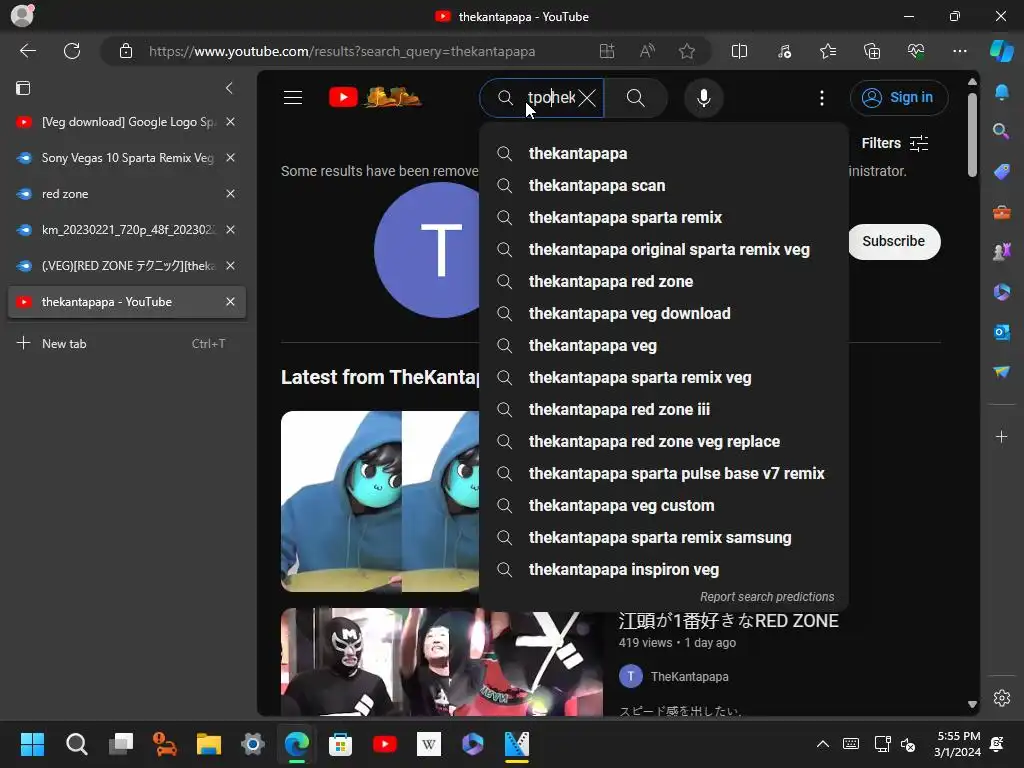Viewport: 1024px width, 768px height.
Task: Choose suggestion 'thekantapapa red zone veg replace'
Action: 664,441
